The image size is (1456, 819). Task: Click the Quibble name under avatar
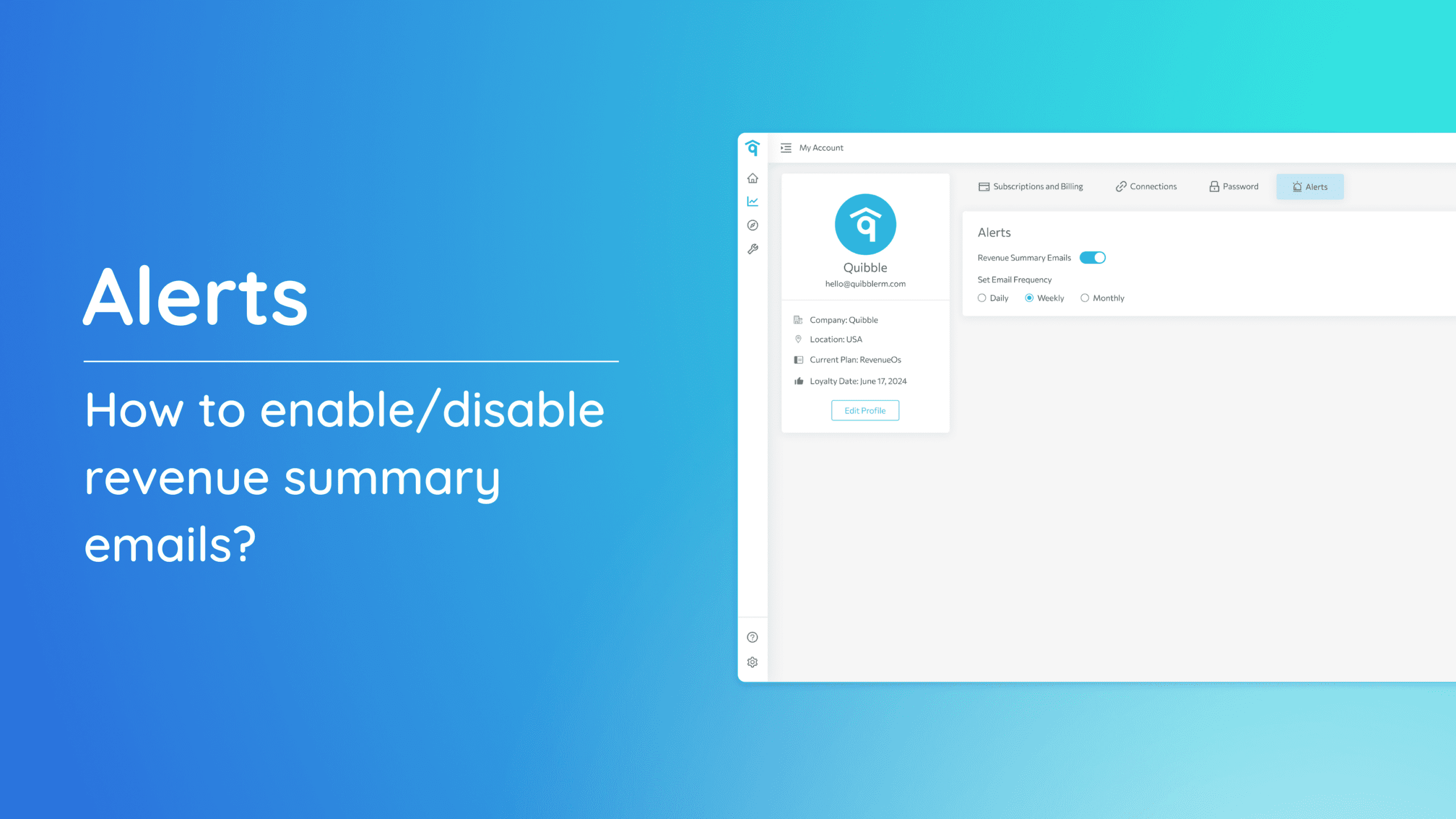coord(865,268)
